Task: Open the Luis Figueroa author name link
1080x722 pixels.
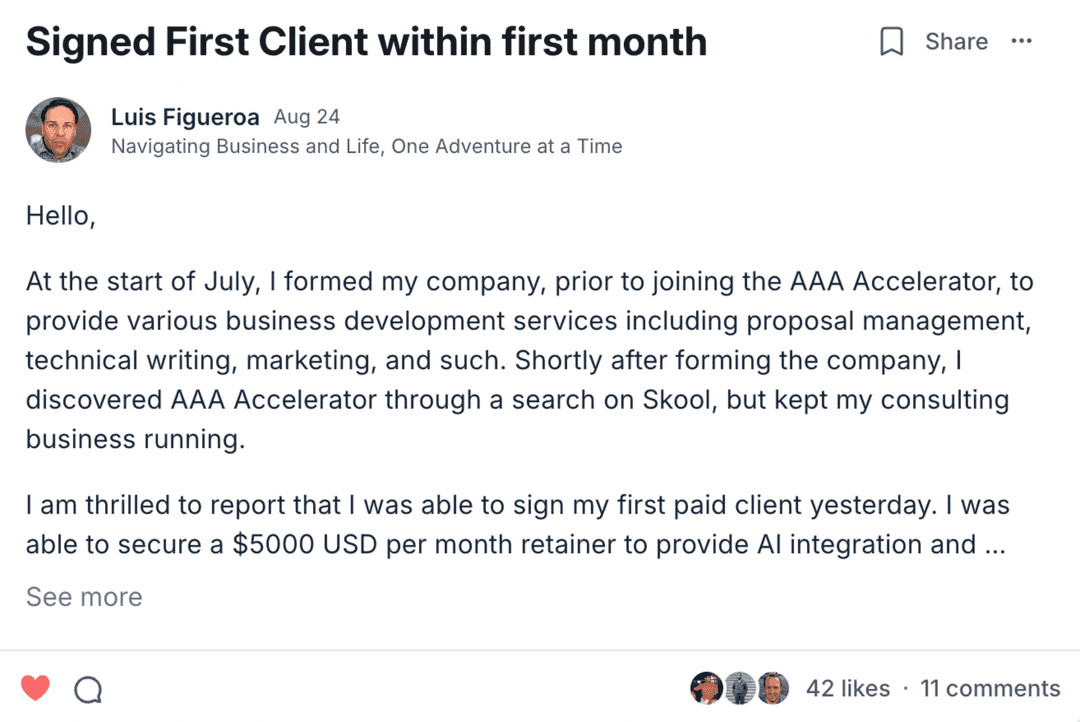Action: click(186, 117)
